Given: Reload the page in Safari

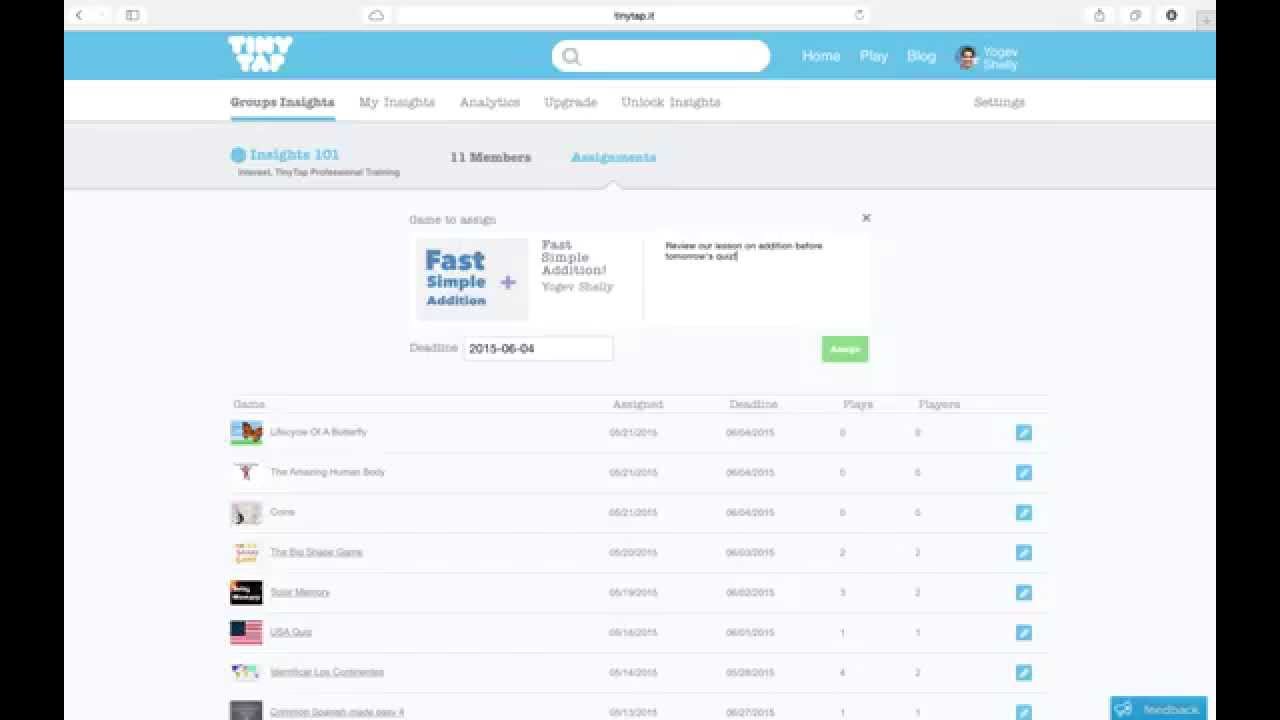Looking at the screenshot, I should [859, 15].
